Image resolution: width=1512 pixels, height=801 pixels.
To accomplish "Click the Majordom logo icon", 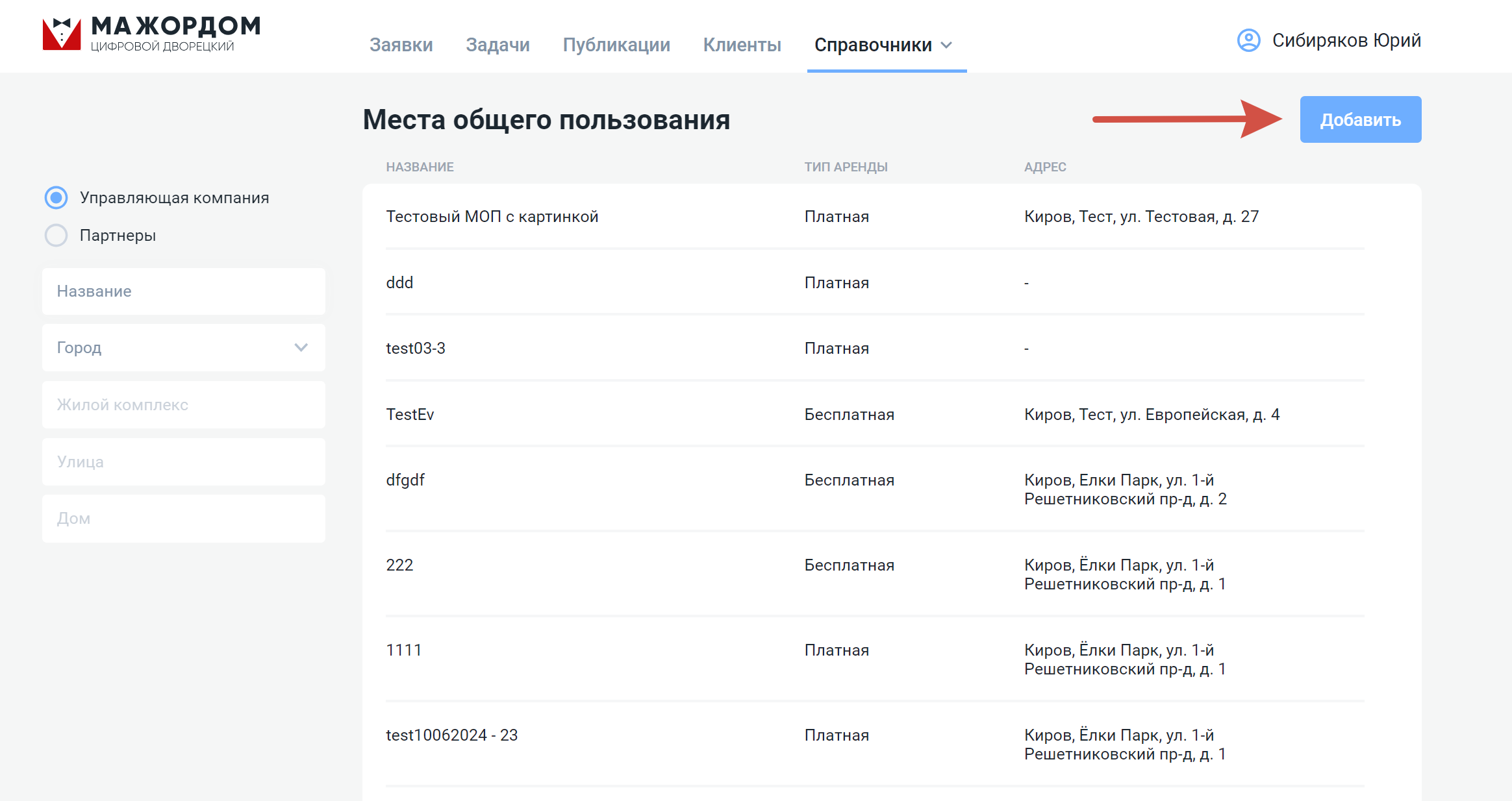I will [x=62, y=34].
